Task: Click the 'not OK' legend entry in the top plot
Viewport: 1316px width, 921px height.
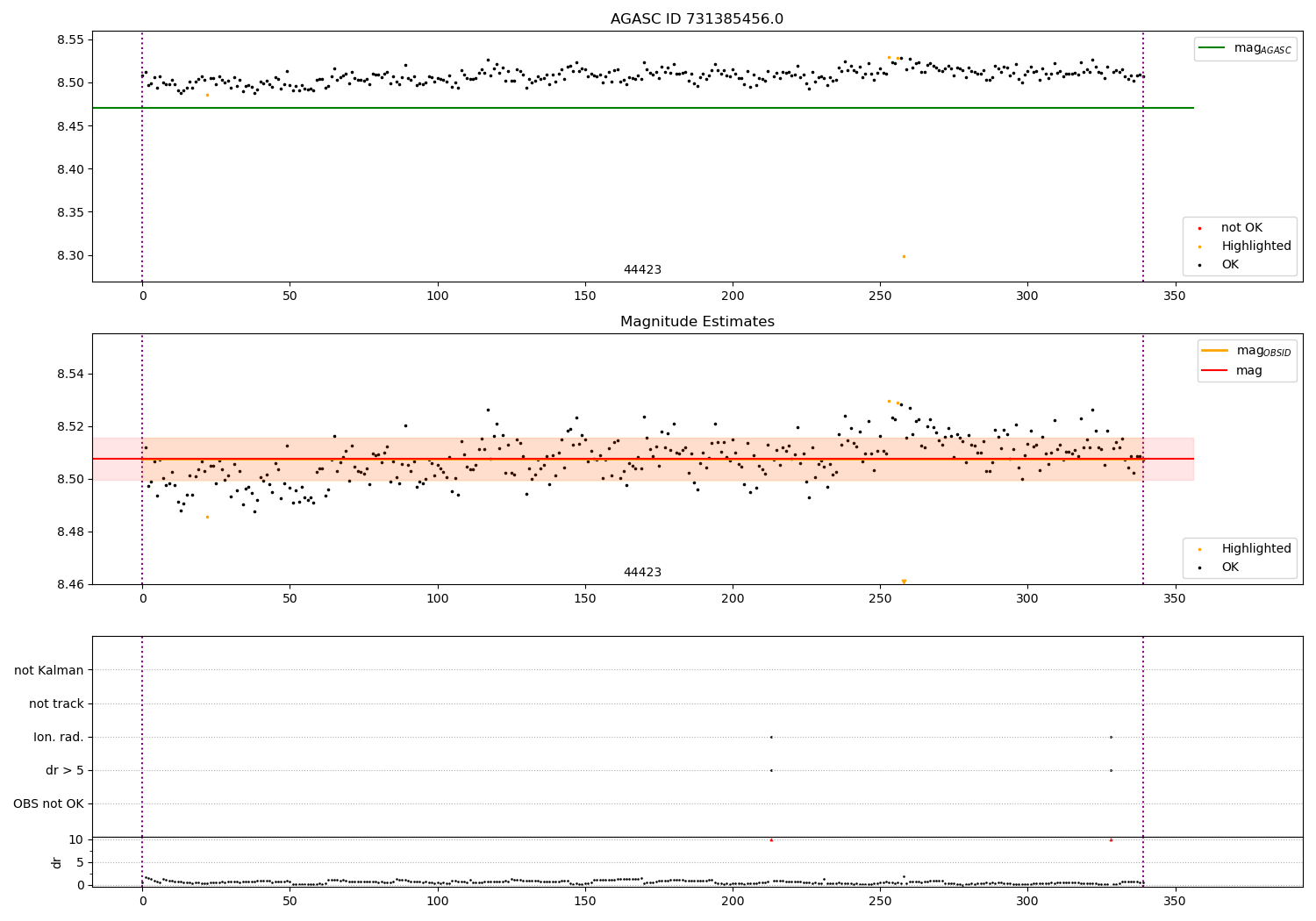Action: [1241, 228]
